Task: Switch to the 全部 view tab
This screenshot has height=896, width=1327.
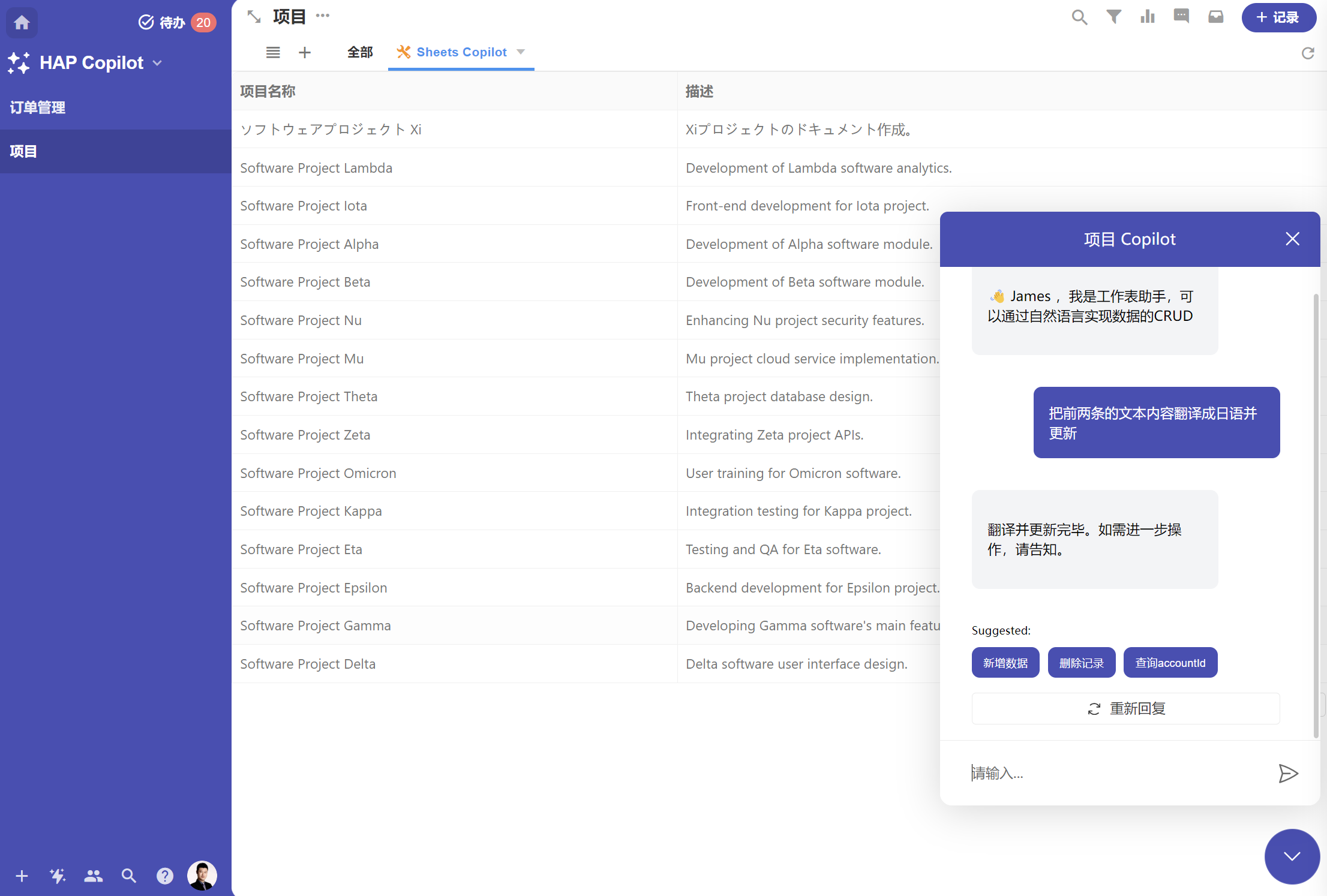Action: (360, 52)
